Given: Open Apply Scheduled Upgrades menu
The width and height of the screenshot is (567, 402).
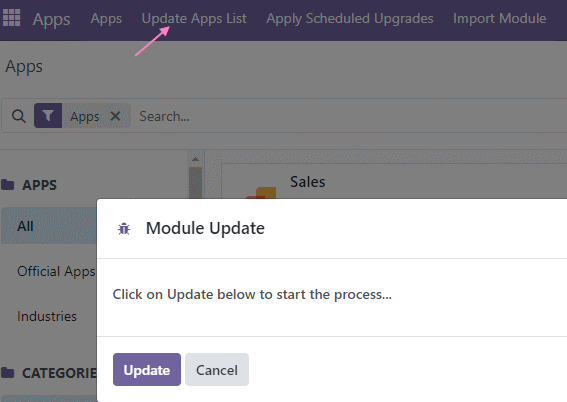Looking at the screenshot, I should (x=350, y=18).
